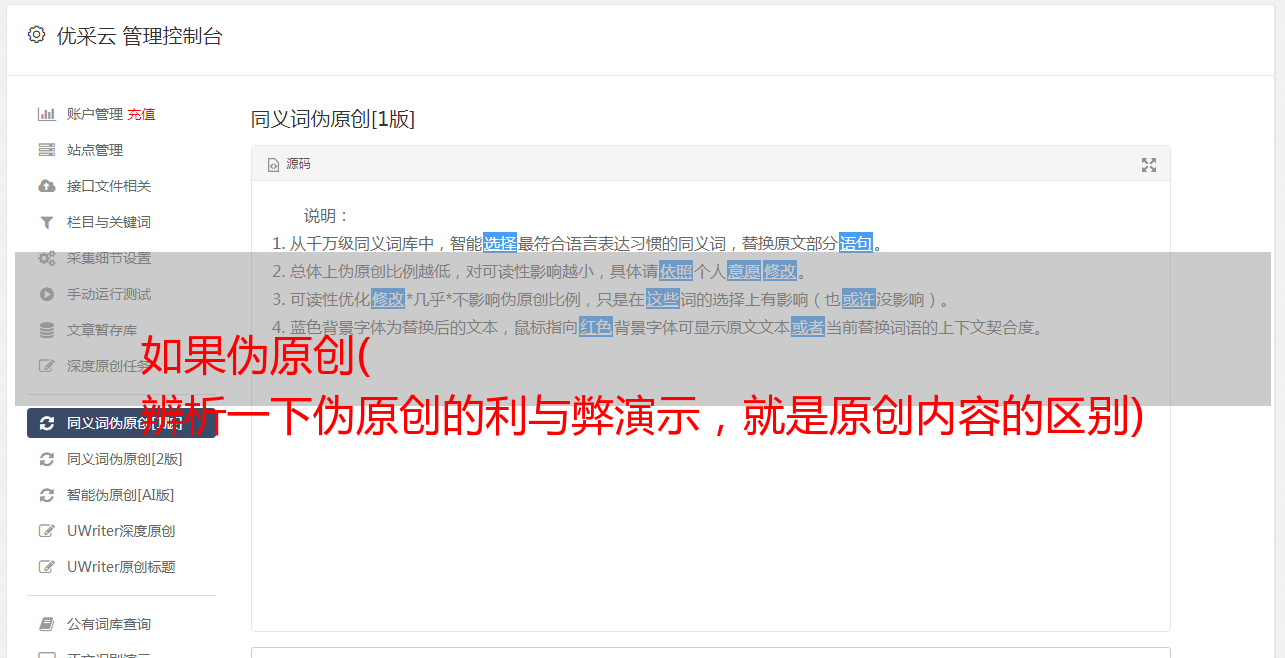Viewport: 1285px width, 658px height.
Task: Click the 源码 toolbar button
Action: pos(289,164)
